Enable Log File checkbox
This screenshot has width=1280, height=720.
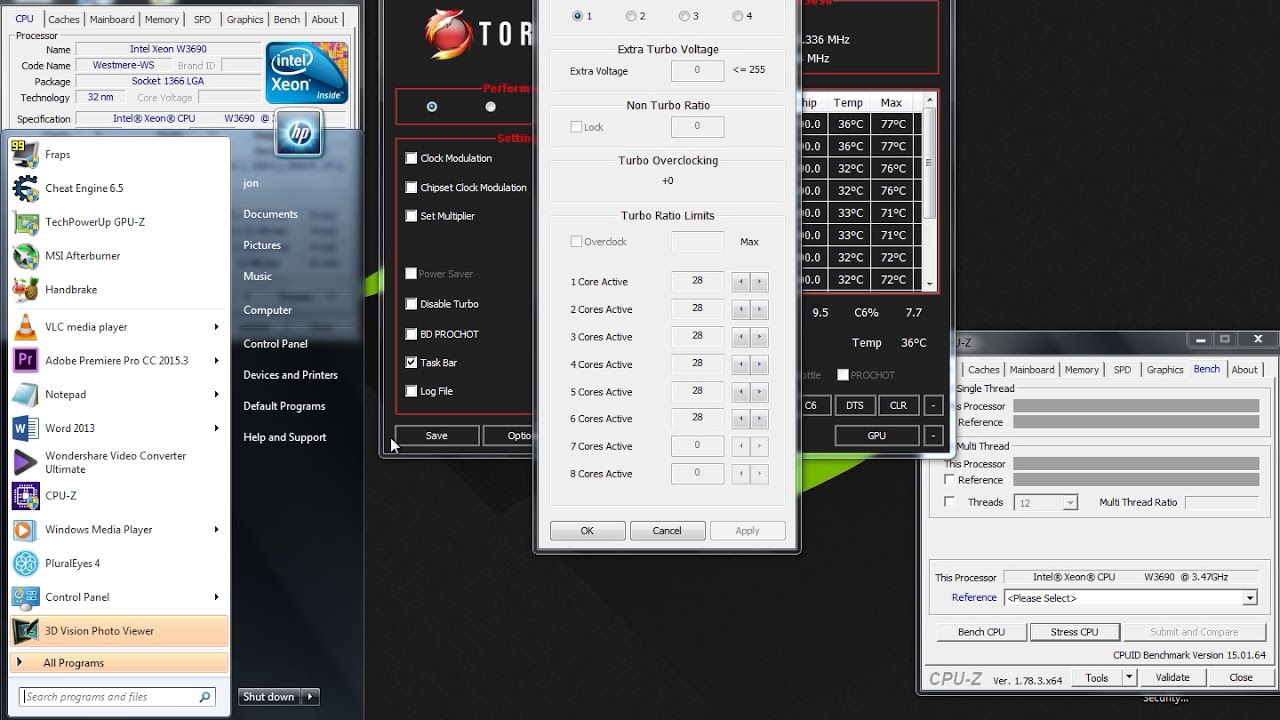pos(411,391)
